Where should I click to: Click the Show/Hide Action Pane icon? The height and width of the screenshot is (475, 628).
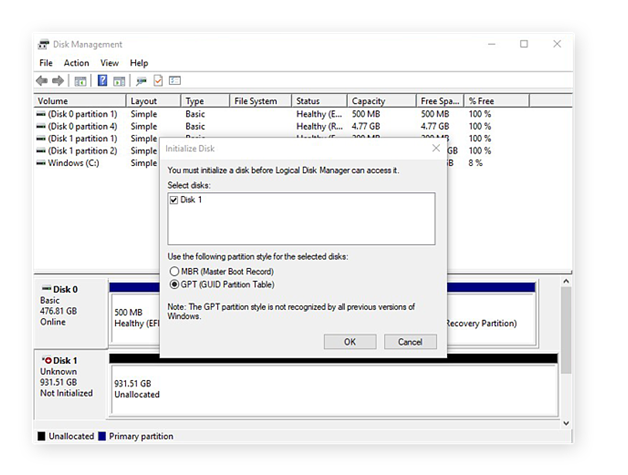click(119, 81)
